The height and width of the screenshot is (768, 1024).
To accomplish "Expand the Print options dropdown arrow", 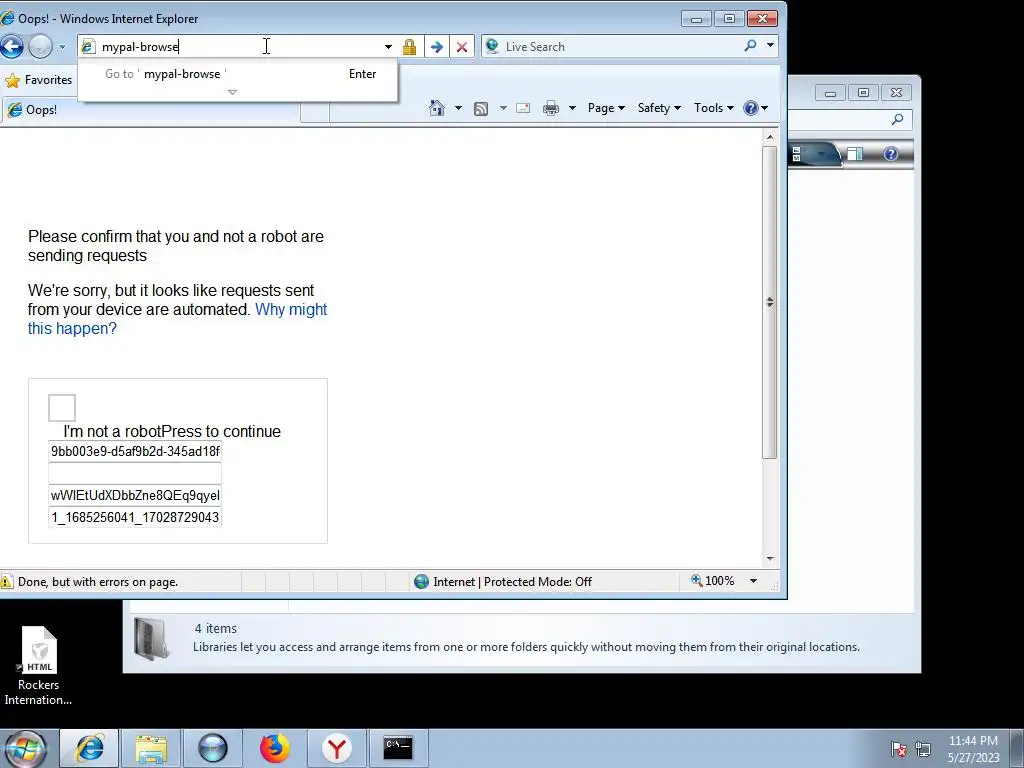I will click(x=572, y=108).
